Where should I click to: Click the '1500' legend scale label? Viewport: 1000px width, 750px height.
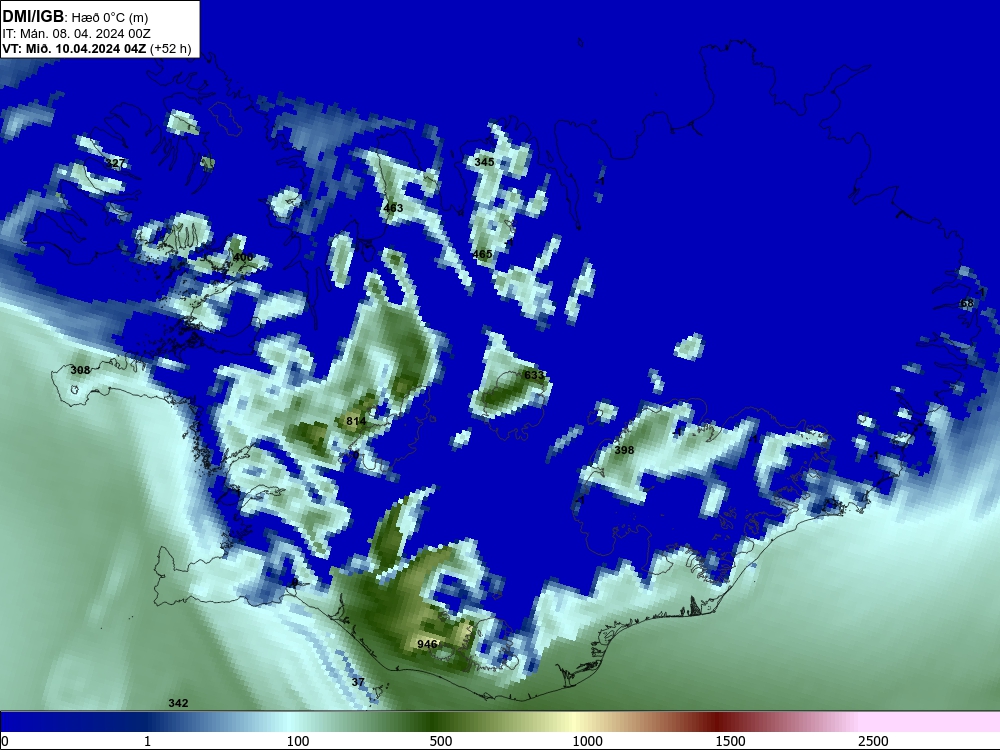pos(730,741)
